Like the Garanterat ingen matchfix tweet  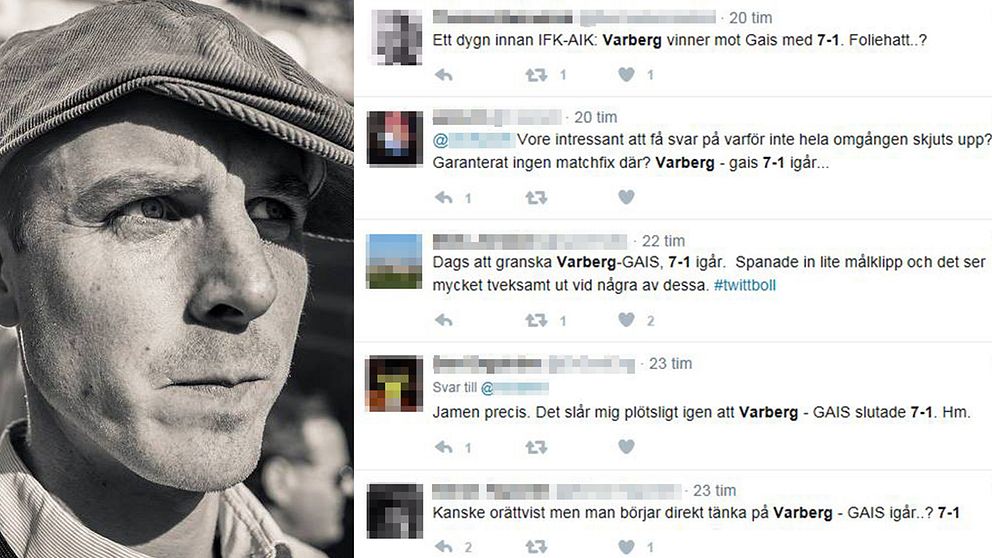(x=626, y=197)
